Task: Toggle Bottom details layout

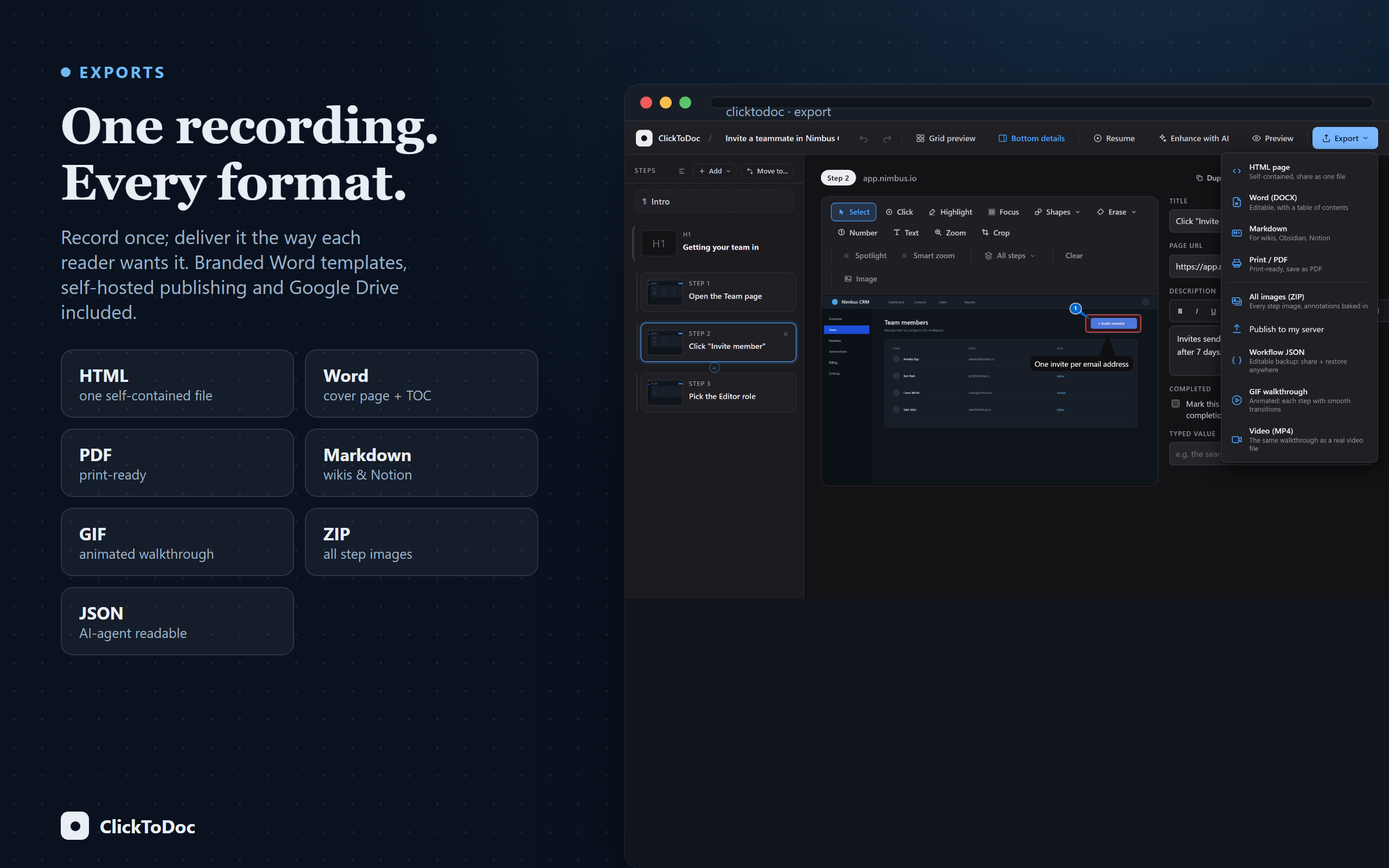Action: click(x=1031, y=138)
